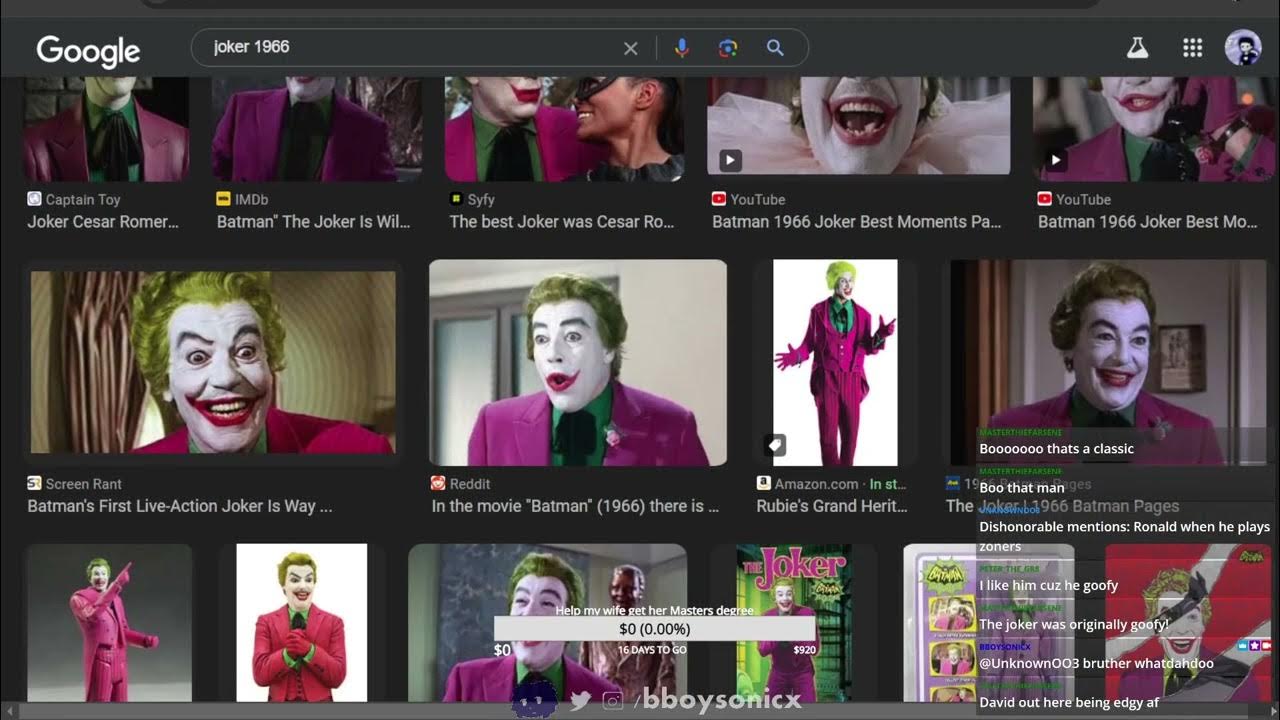The height and width of the screenshot is (720, 1280).
Task: Open 'The best Joker was Cesar Ro...' result
Action: pyautogui.click(x=562, y=222)
